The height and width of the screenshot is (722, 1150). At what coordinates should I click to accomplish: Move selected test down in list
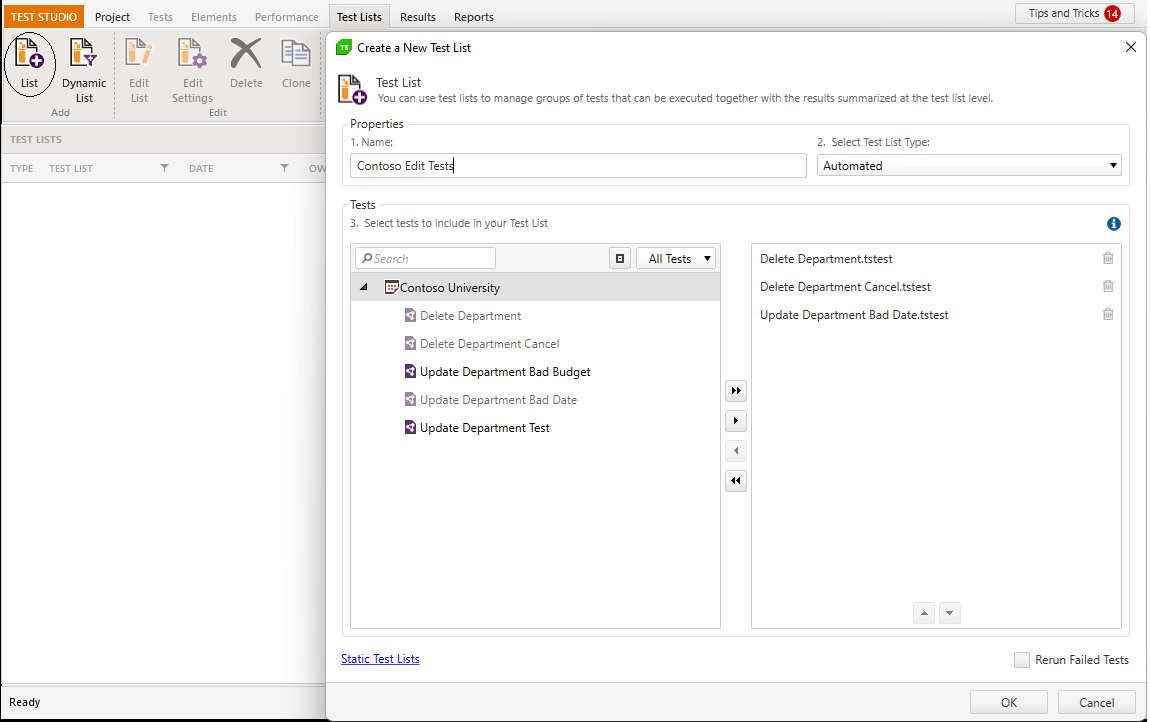(x=950, y=613)
